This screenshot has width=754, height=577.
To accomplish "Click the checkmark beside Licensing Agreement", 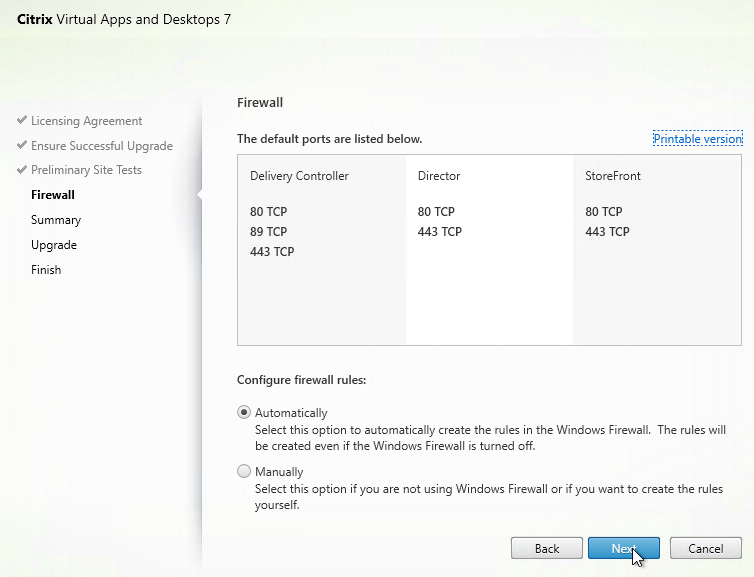I will pyautogui.click(x=22, y=120).
